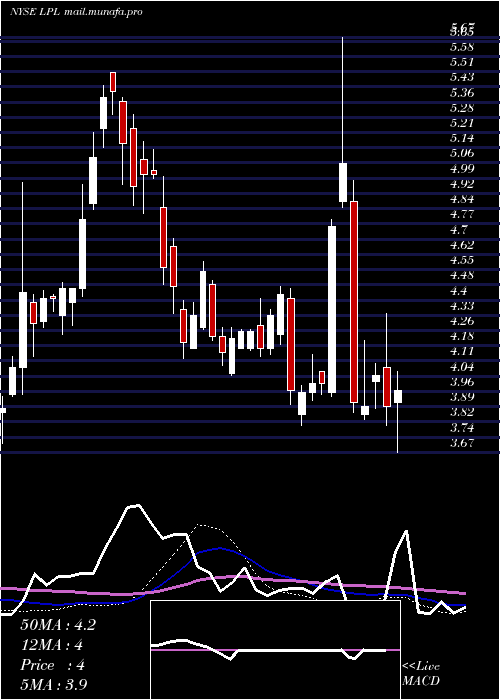Click the 4.04 price axis label
The image size is (500, 700).
click(462, 367)
